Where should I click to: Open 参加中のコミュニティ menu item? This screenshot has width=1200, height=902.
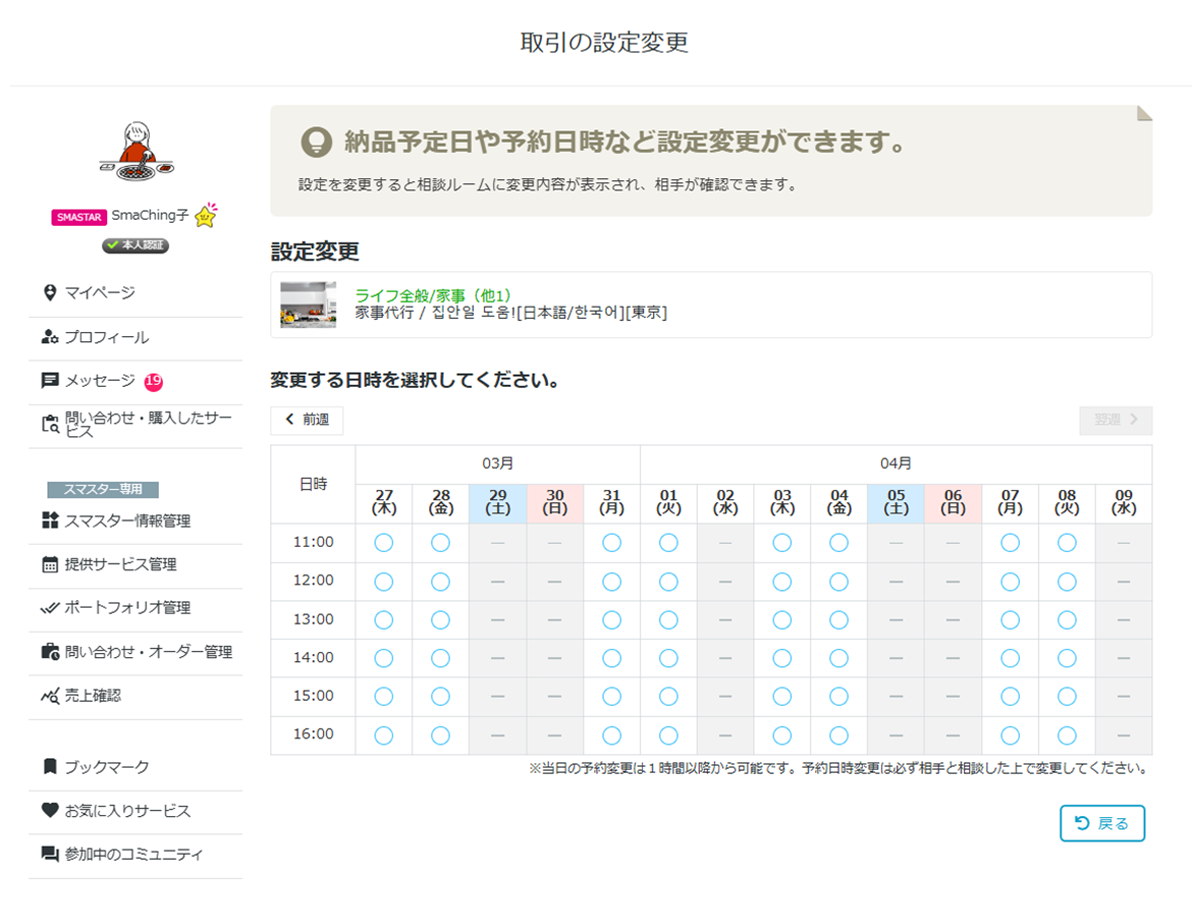pyautogui.click(x=133, y=855)
